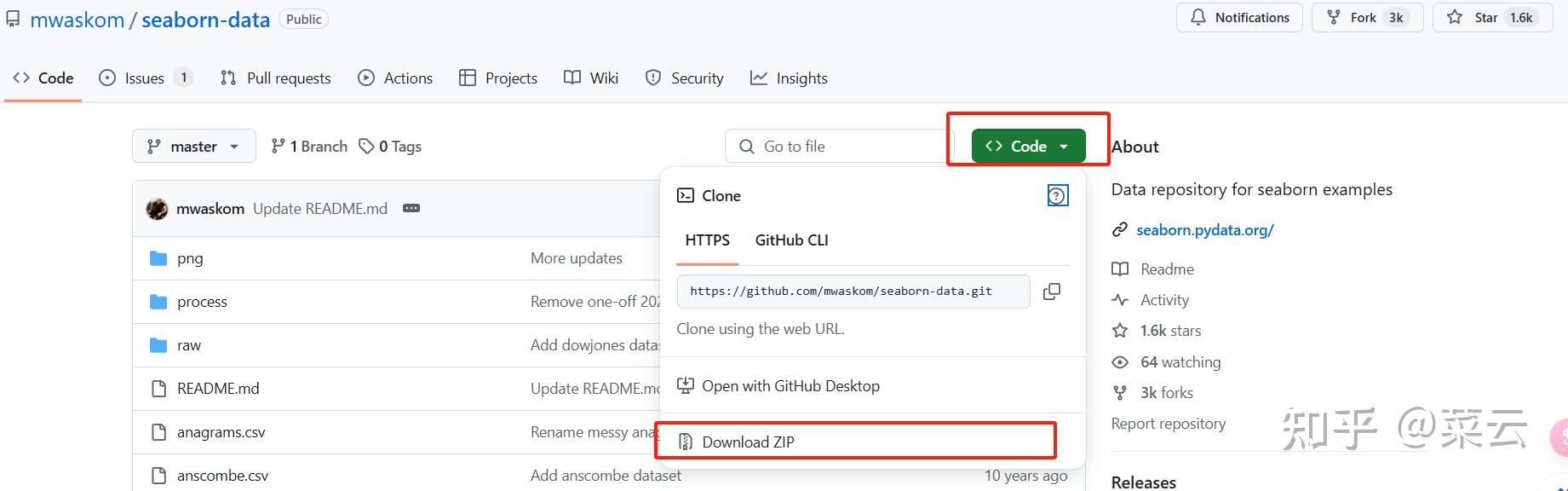Switch to the GitHub CLI tab
Viewport: 1568px width, 491px height.
[x=791, y=240]
